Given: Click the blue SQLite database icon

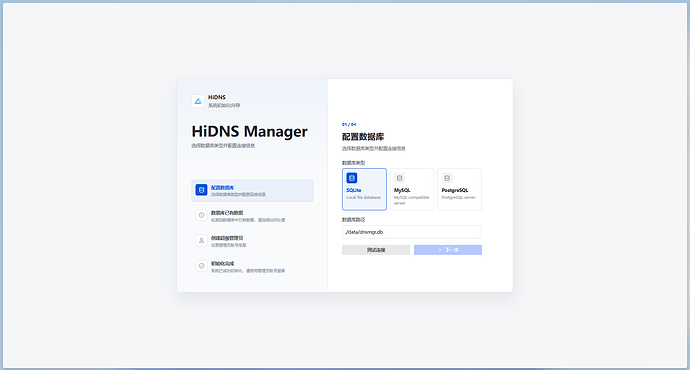Looking at the screenshot, I should coord(352,178).
